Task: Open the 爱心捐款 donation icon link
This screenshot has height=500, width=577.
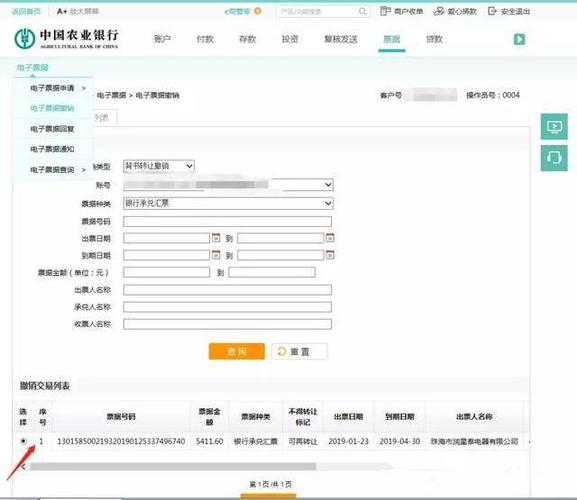Action: point(455,11)
